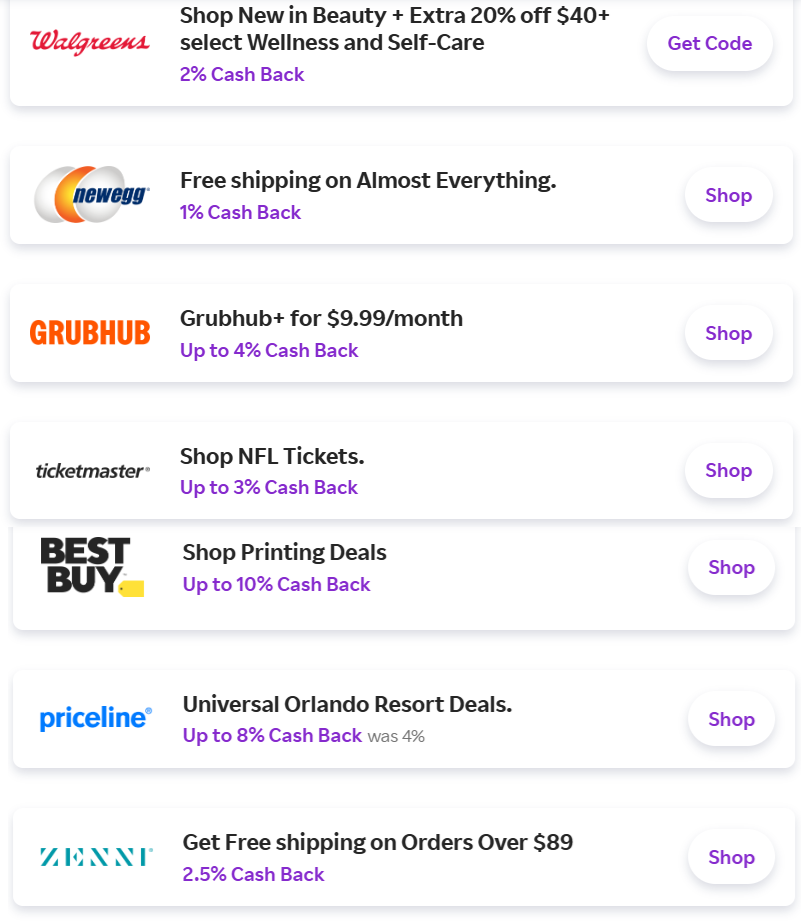801x921 pixels.
Task: Click the Newegg logo
Action: click(x=91, y=194)
